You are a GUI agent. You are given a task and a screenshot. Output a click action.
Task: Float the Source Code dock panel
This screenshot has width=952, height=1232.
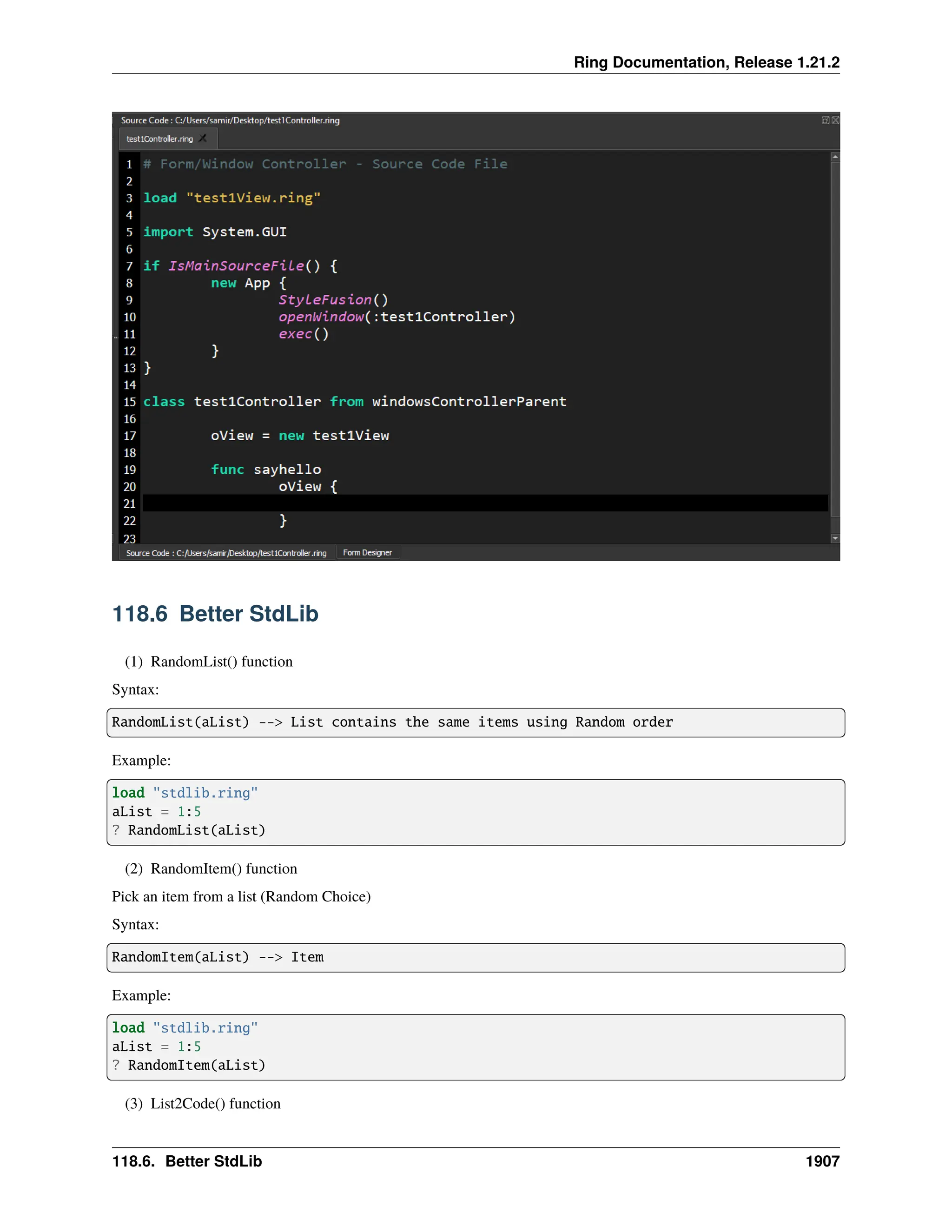point(825,120)
